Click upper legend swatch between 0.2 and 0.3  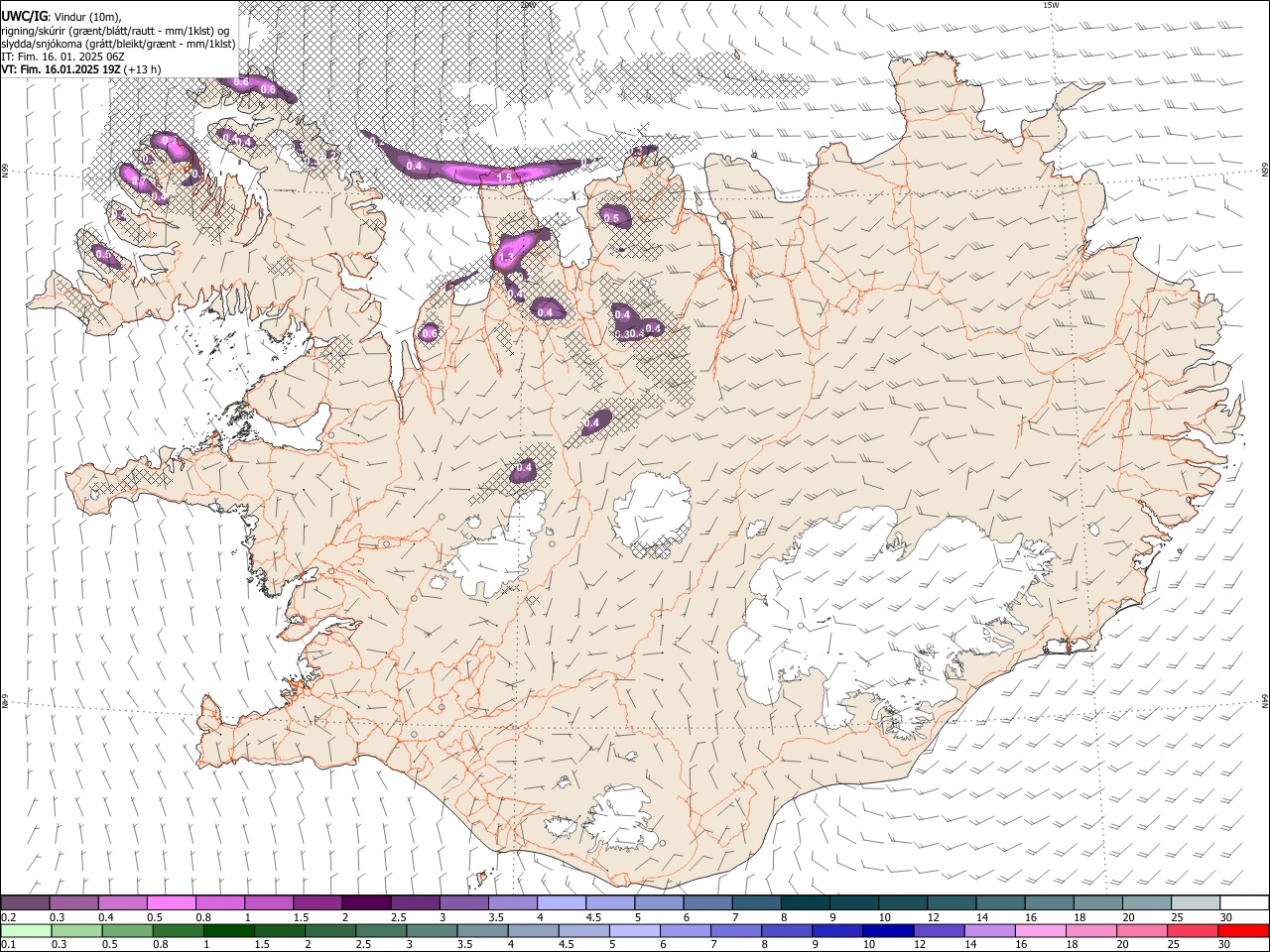pos(26,902)
